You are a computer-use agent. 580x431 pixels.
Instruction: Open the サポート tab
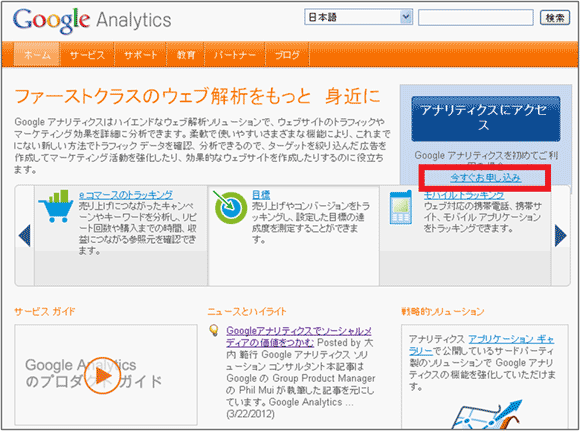click(x=140, y=55)
